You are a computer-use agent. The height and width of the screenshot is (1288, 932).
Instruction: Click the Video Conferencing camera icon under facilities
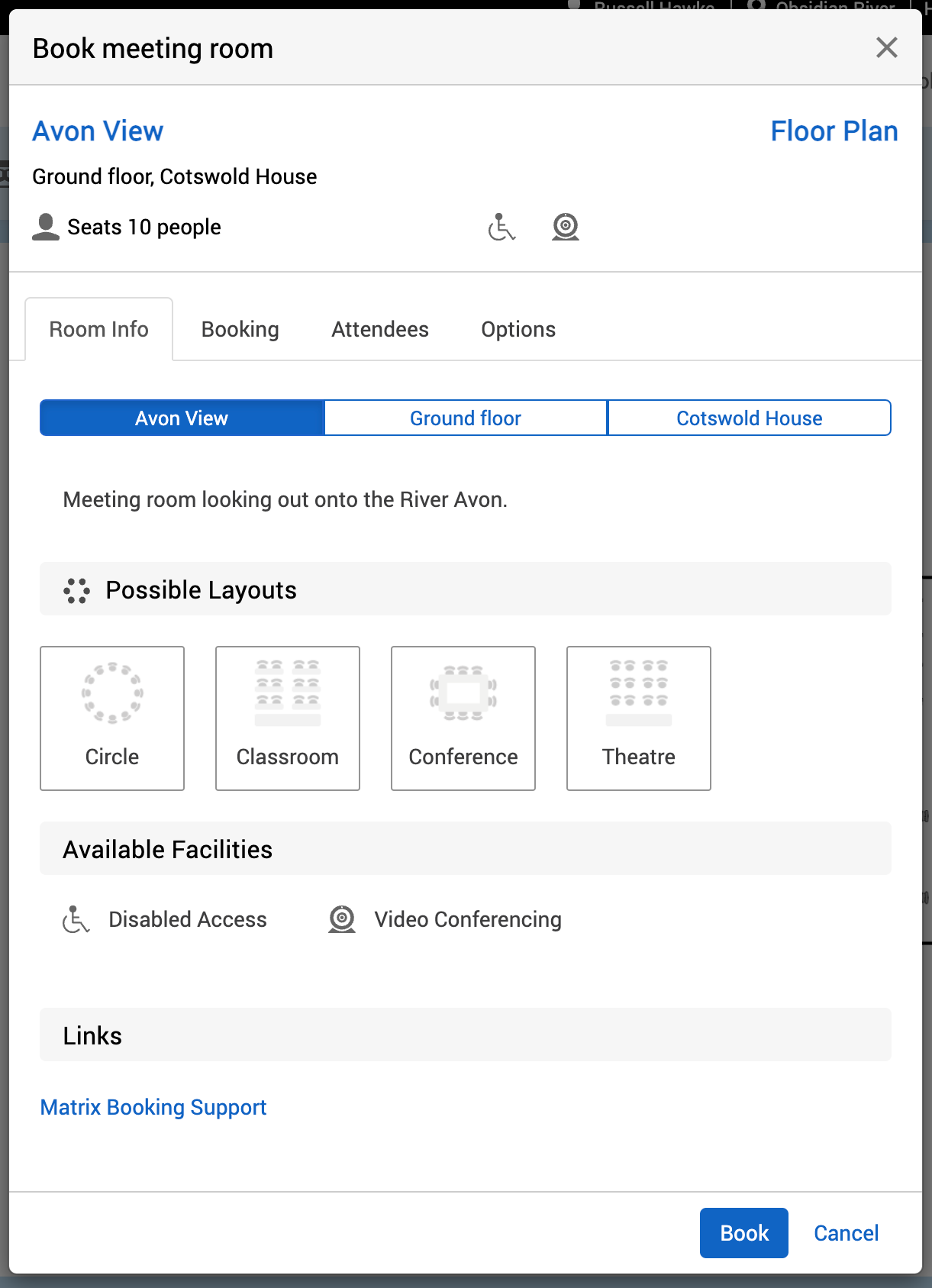(342, 919)
